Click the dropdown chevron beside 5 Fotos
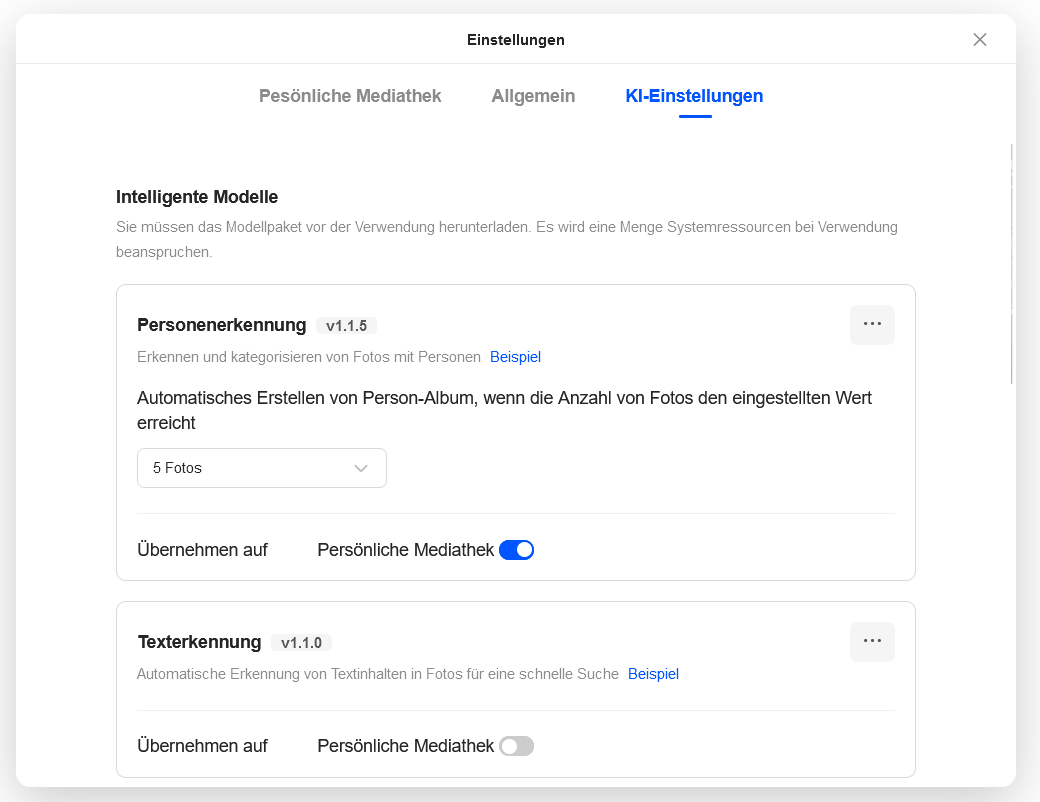Viewport: 1040px width, 802px height. coord(361,468)
